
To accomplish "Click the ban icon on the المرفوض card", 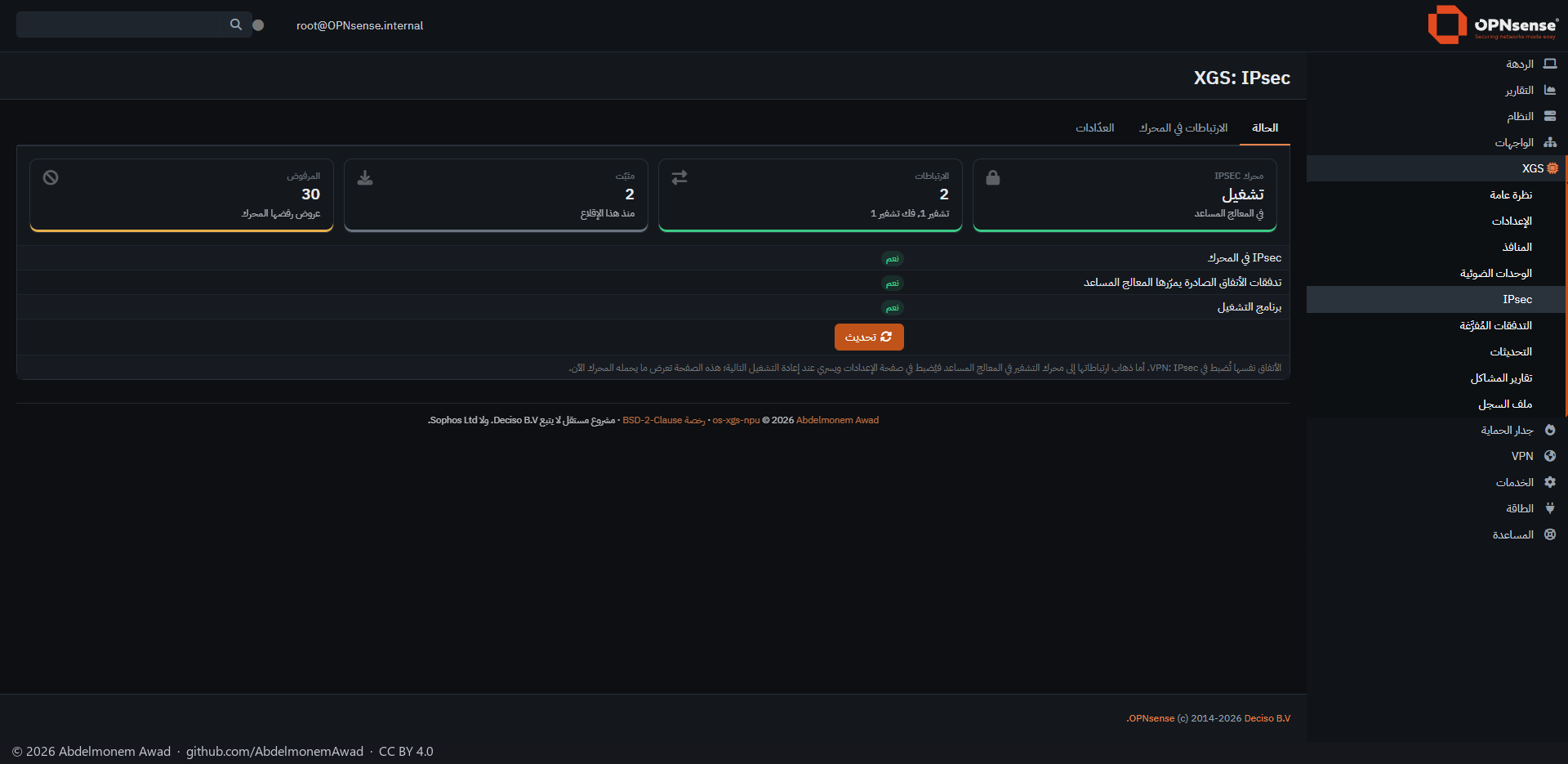I will point(51,177).
